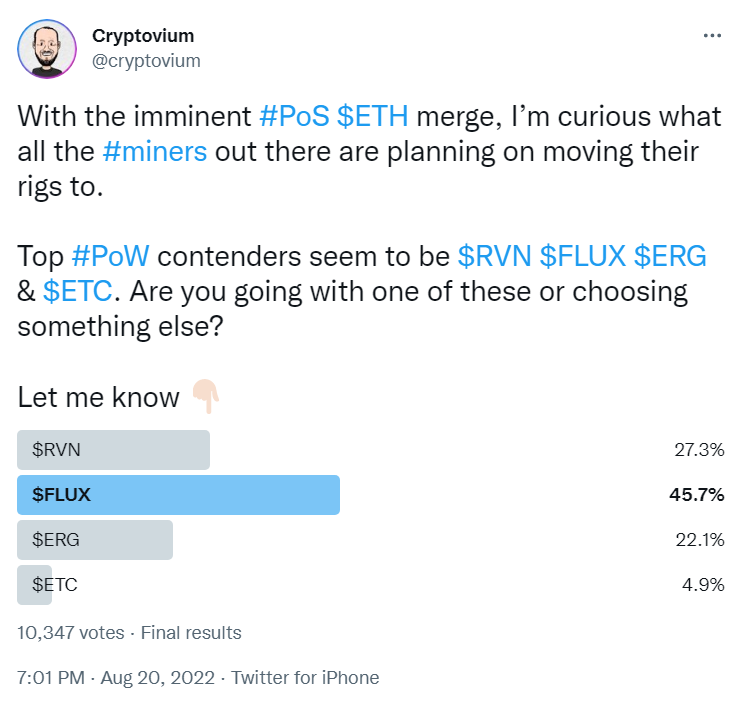
Task: Click the Twitter for iPhone source label
Action: (305, 677)
